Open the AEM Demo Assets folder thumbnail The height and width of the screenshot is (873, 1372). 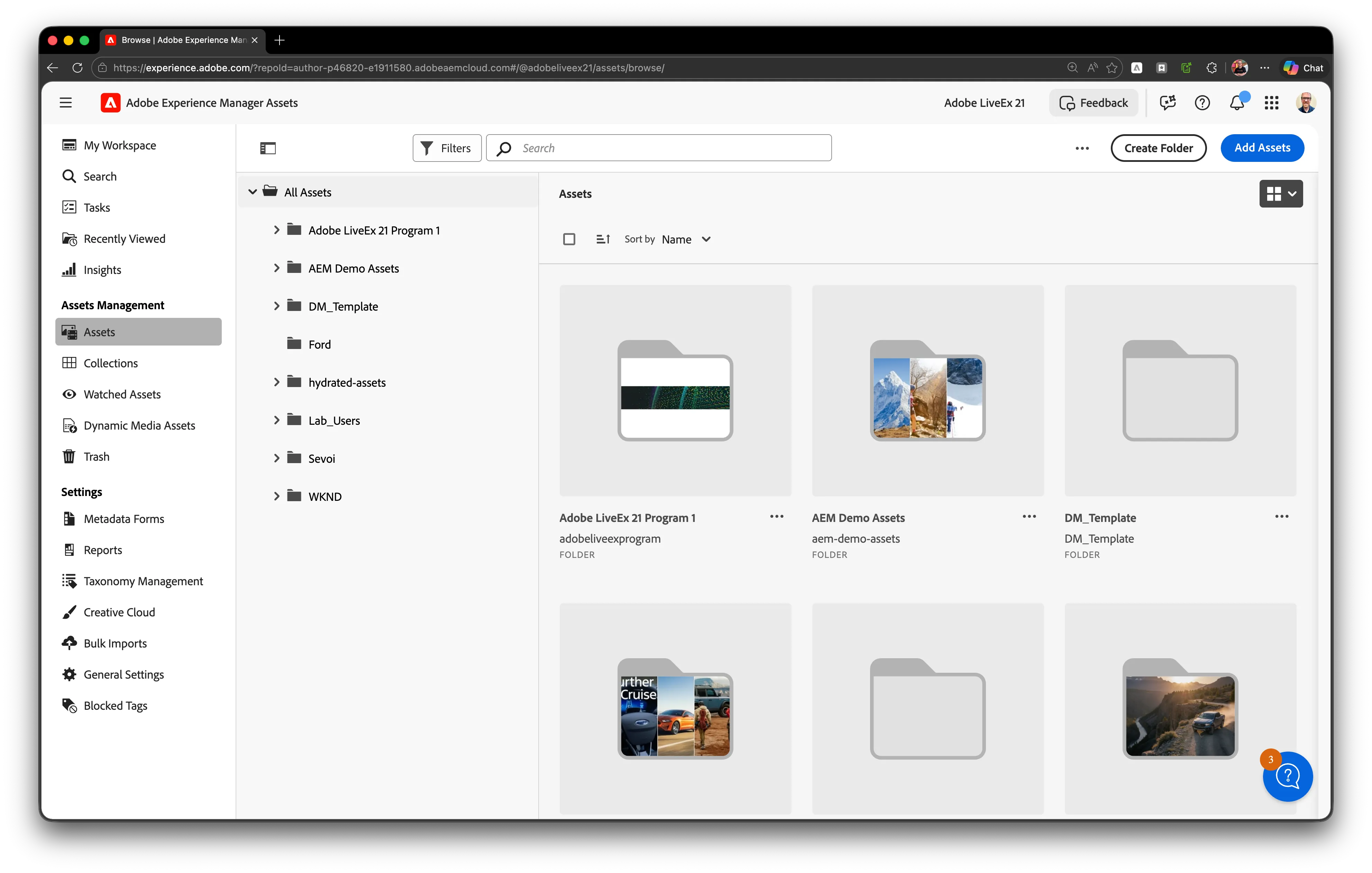(x=927, y=390)
